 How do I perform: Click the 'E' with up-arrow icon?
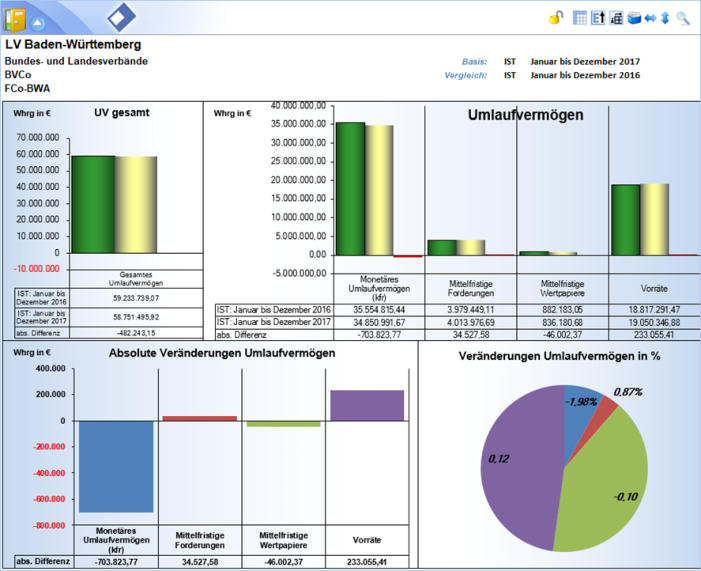(598, 18)
